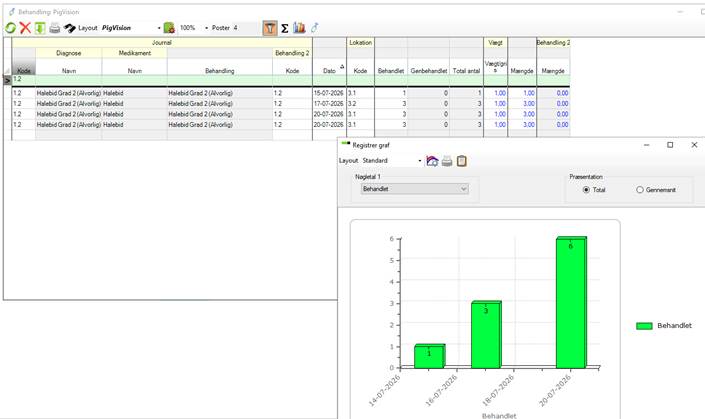
Task: Click the blue male symbol icon
Action: (x=314, y=28)
